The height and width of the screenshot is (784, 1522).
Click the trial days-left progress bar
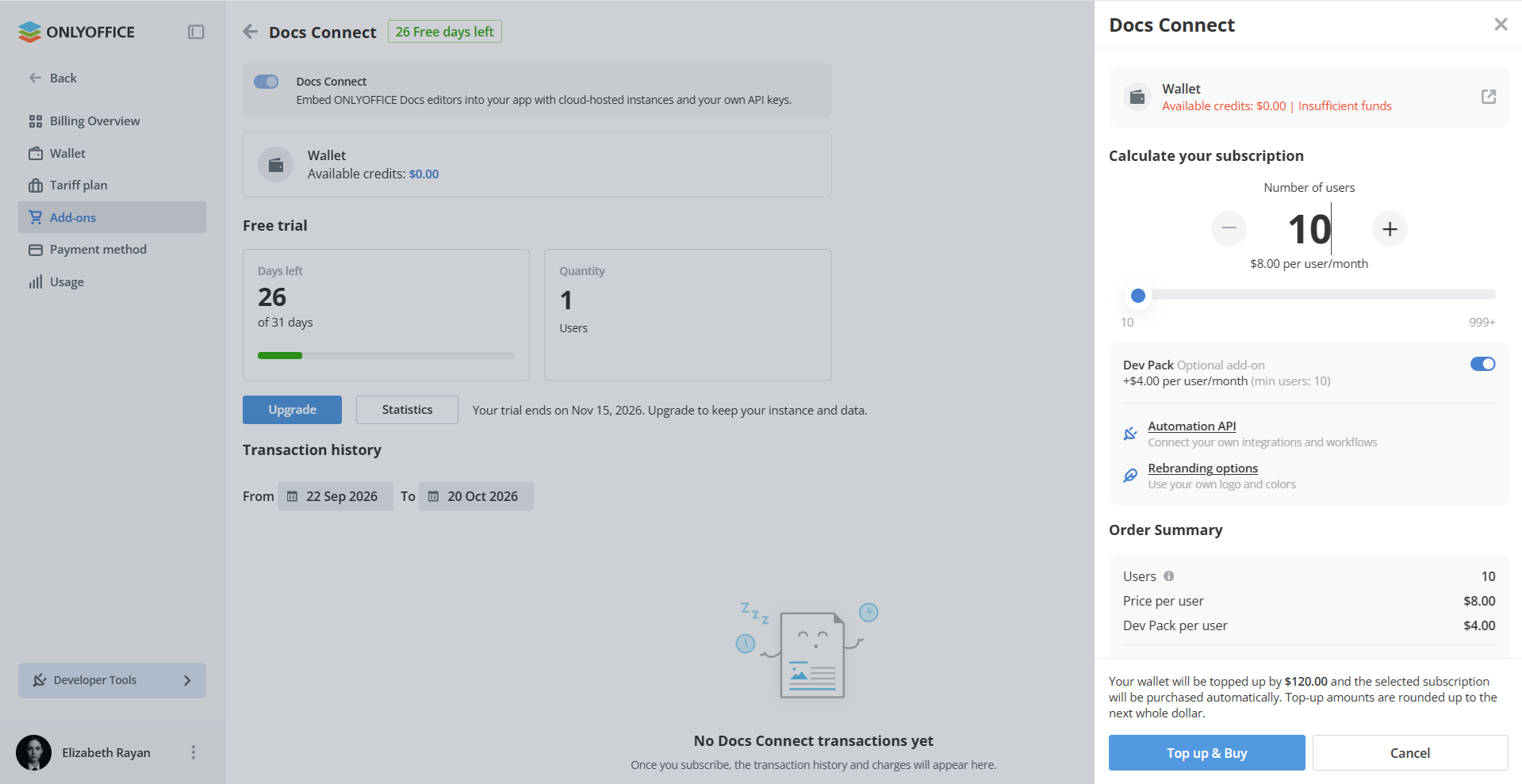coord(386,355)
